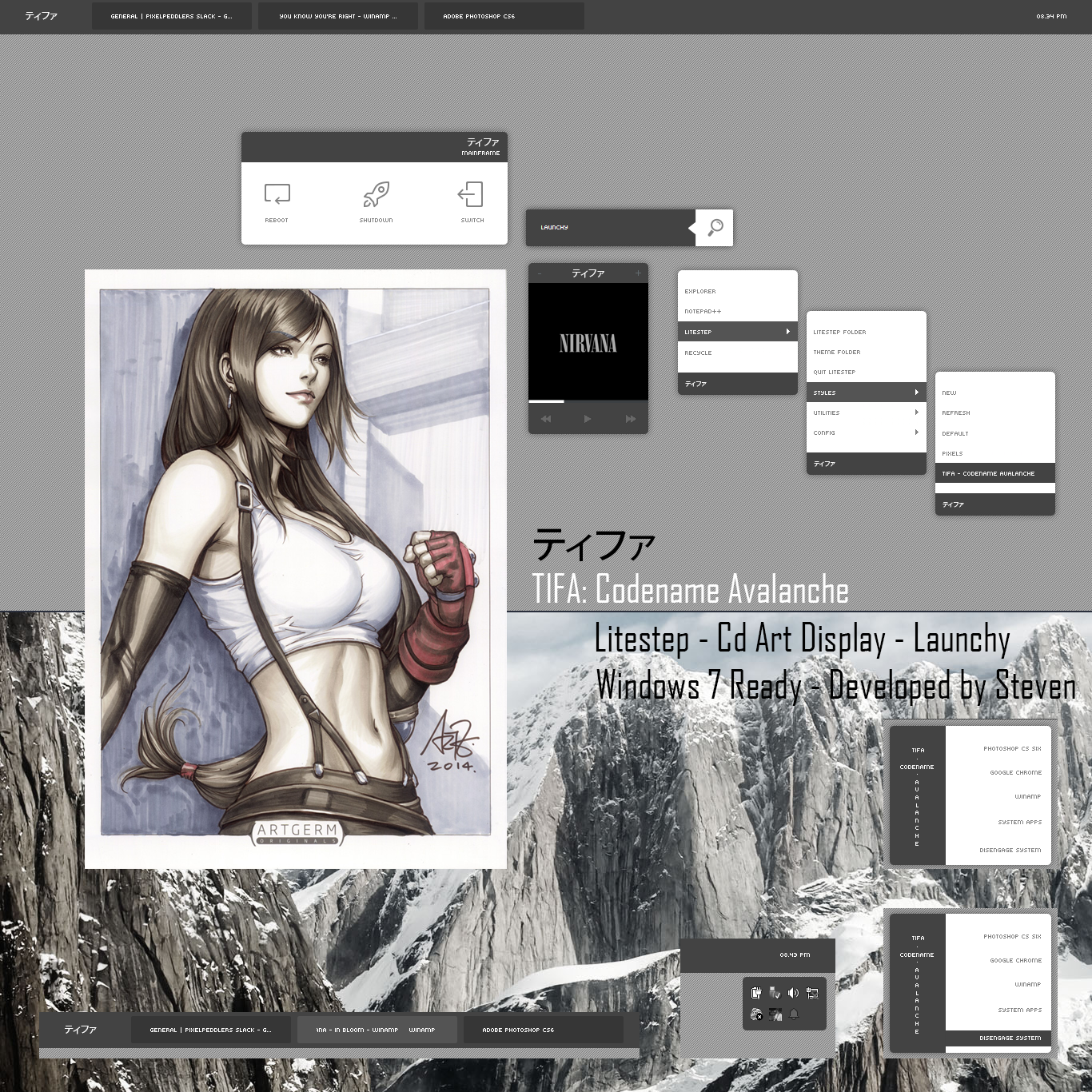Click the ティファ start button on top bar
This screenshot has height=1092, width=1092.
click(41, 16)
